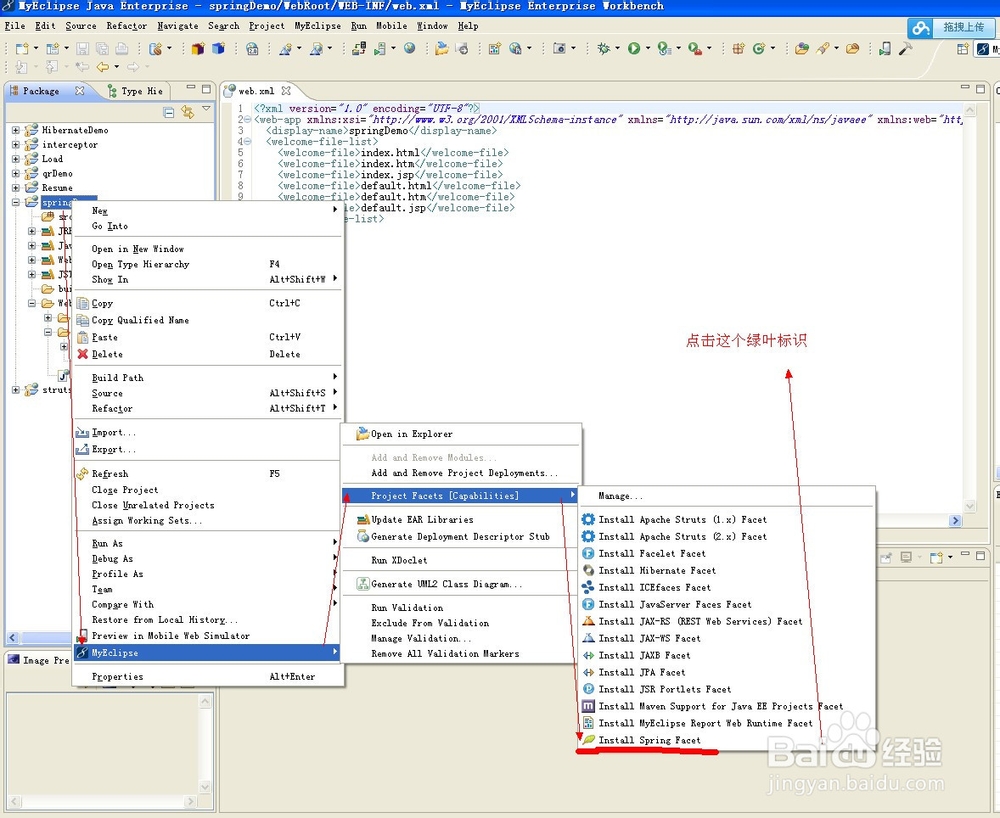Click the red Delete X icon
The height and width of the screenshot is (818, 1000).
(82, 354)
